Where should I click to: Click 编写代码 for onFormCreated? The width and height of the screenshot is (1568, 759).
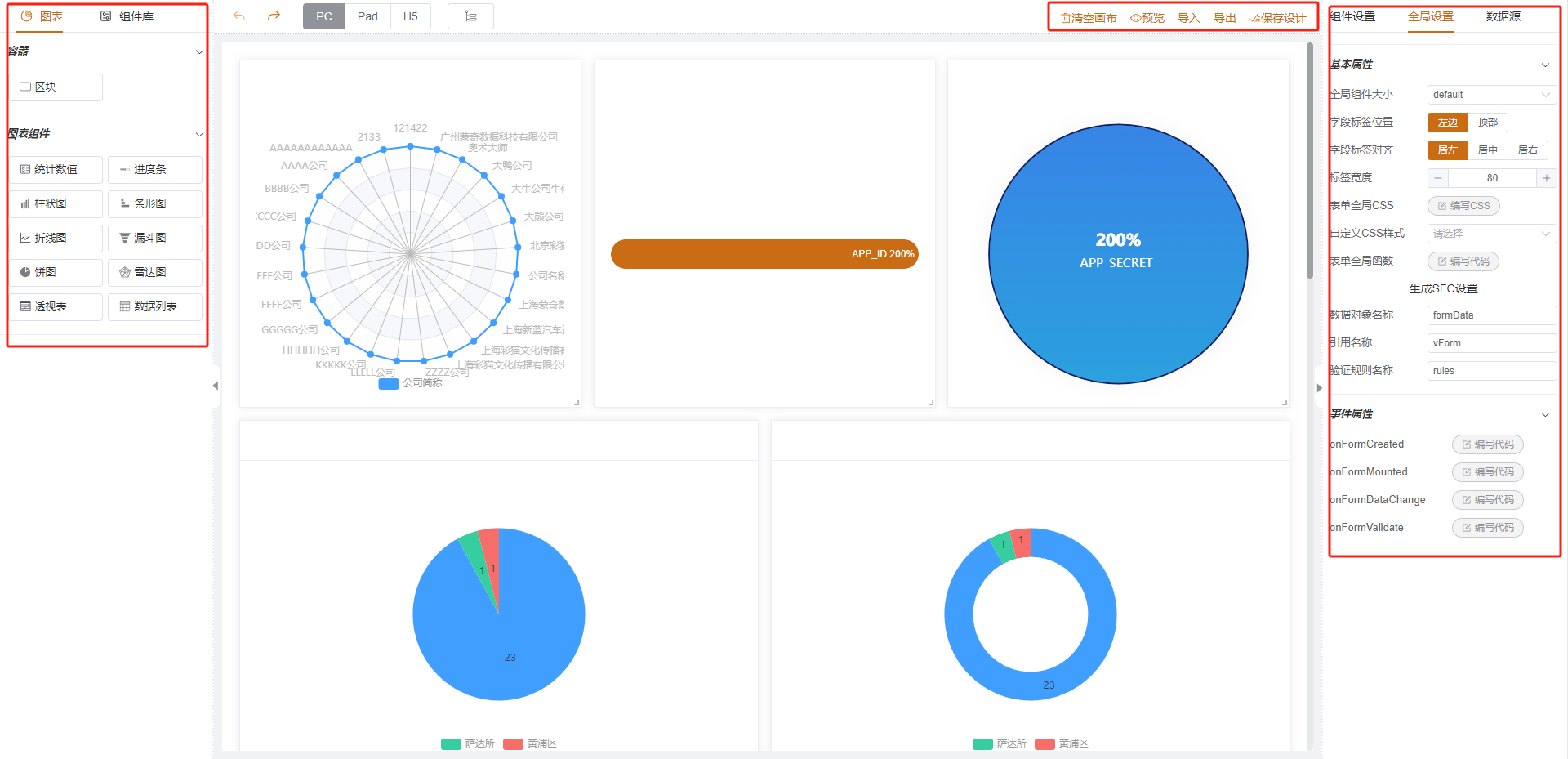pos(1488,444)
